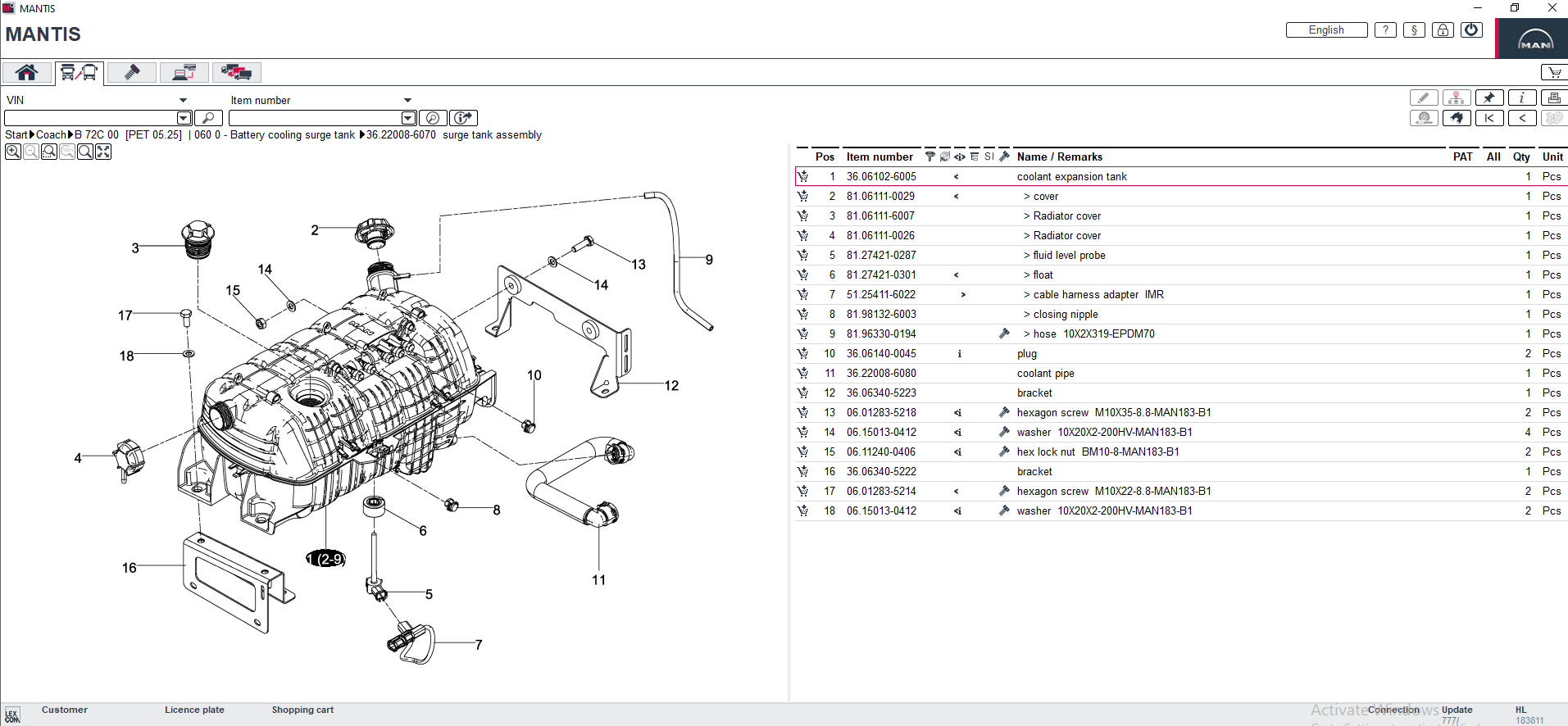This screenshot has width=1568, height=726.
Task: Change language with the English button
Action: click(1326, 30)
